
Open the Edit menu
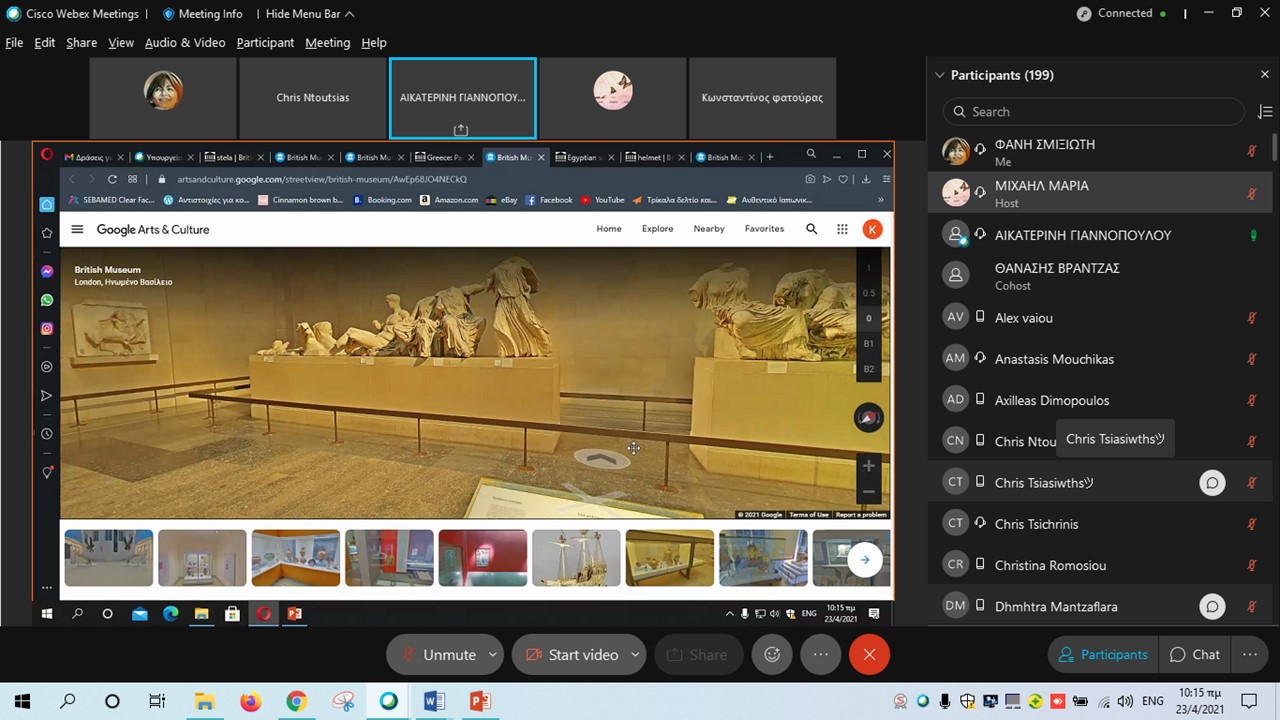pos(45,43)
